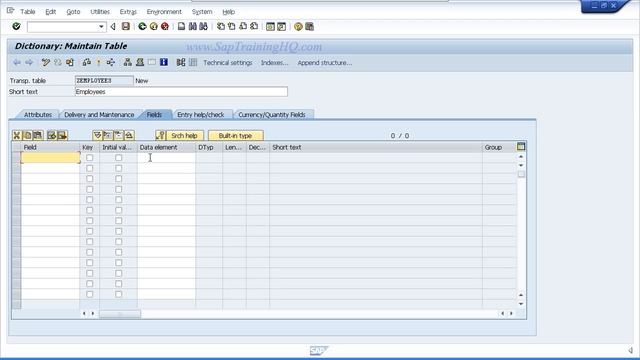Click the Indexes... button
Screen dimensions: 640x360
[274, 63]
